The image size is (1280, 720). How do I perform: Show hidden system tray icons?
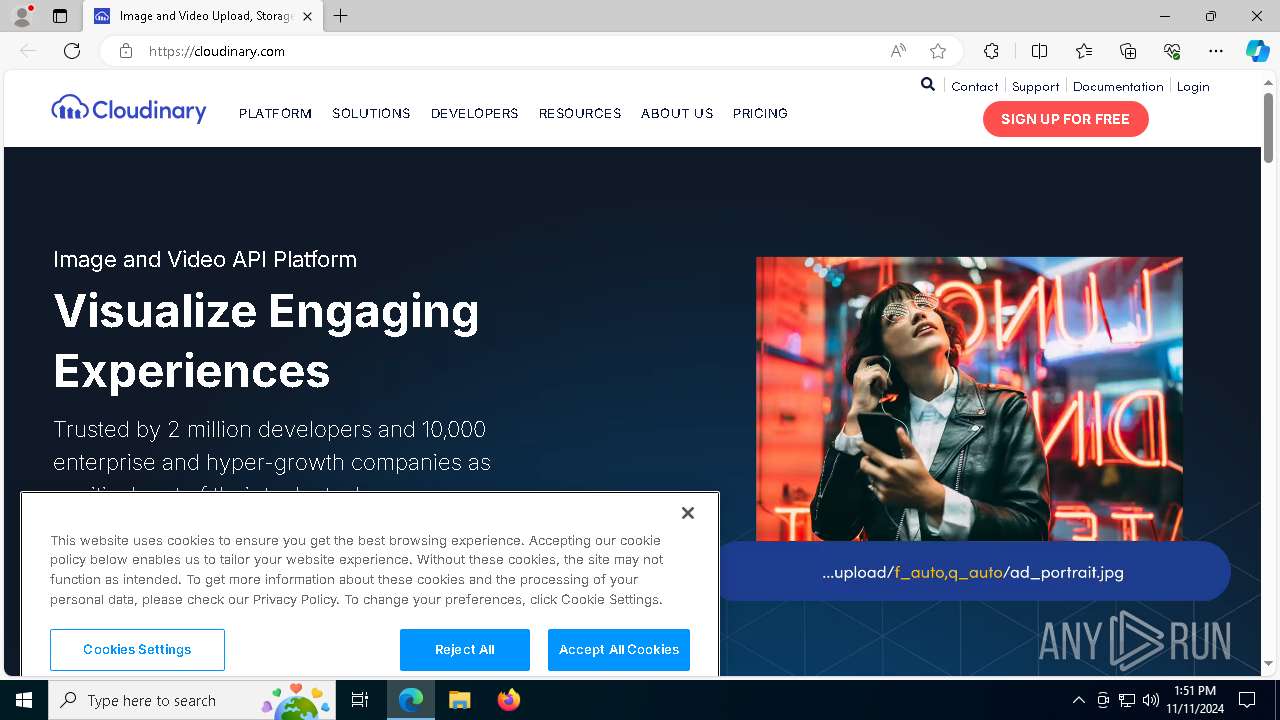tap(1078, 700)
